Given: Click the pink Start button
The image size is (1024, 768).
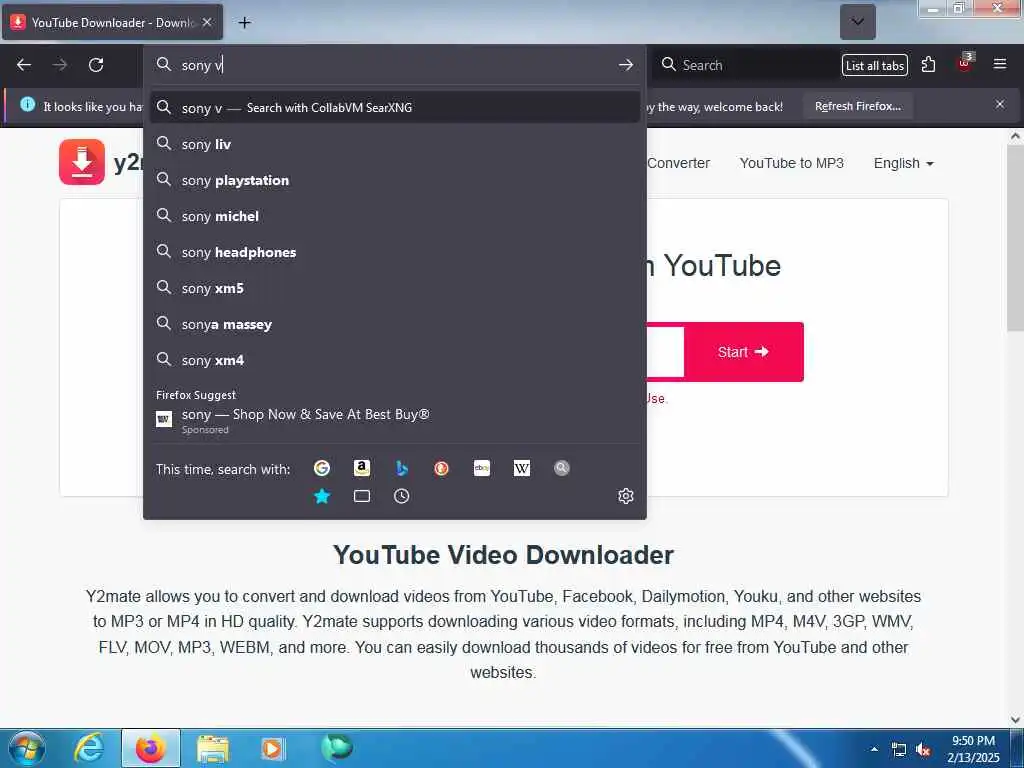Looking at the screenshot, I should coord(743,352).
